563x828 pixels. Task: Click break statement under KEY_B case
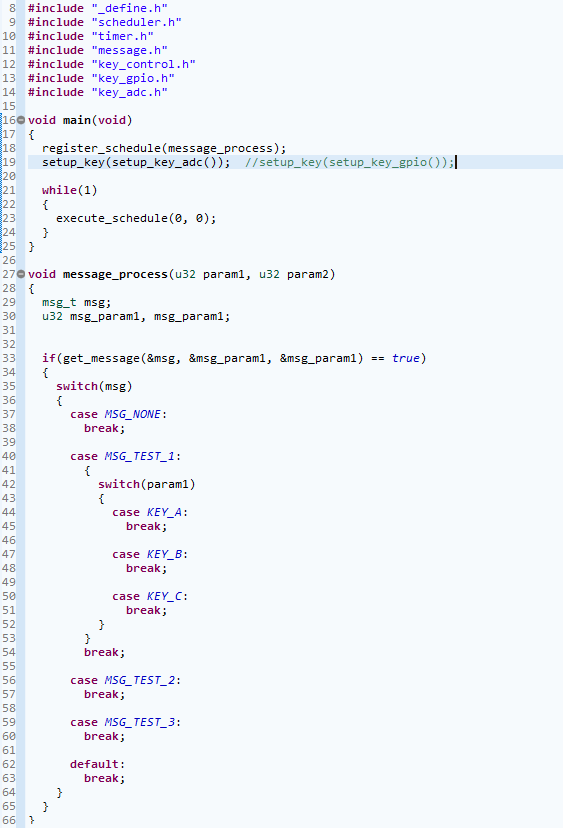click(x=146, y=568)
